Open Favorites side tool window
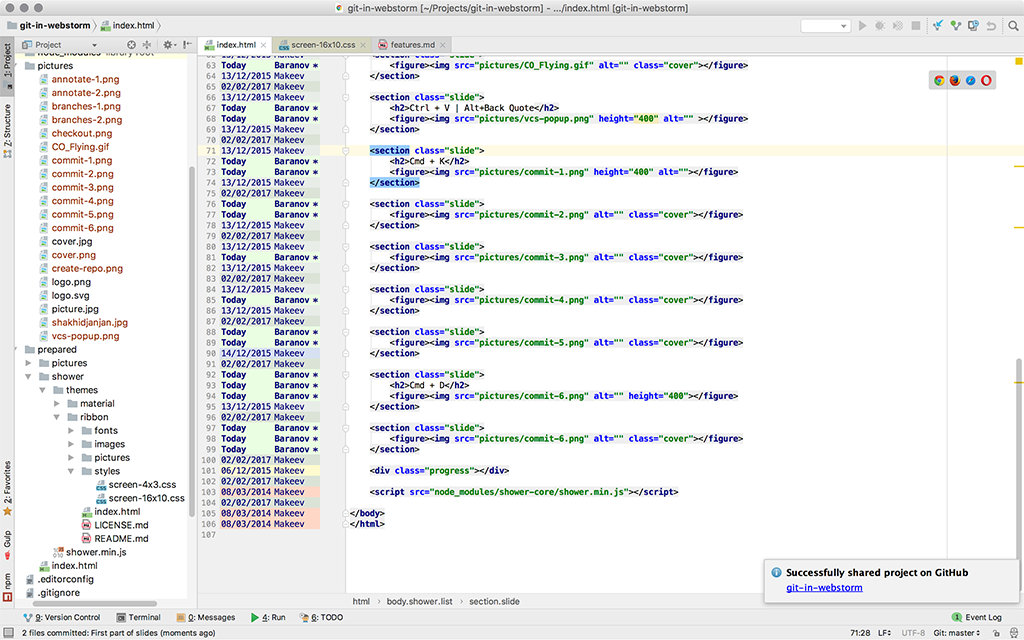The image size is (1024, 640). [x=7, y=487]
